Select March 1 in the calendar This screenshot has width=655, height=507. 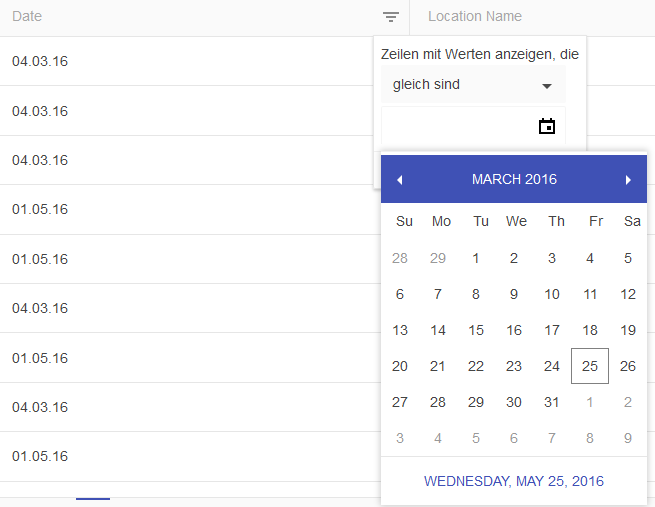click(x=476, y=258)
